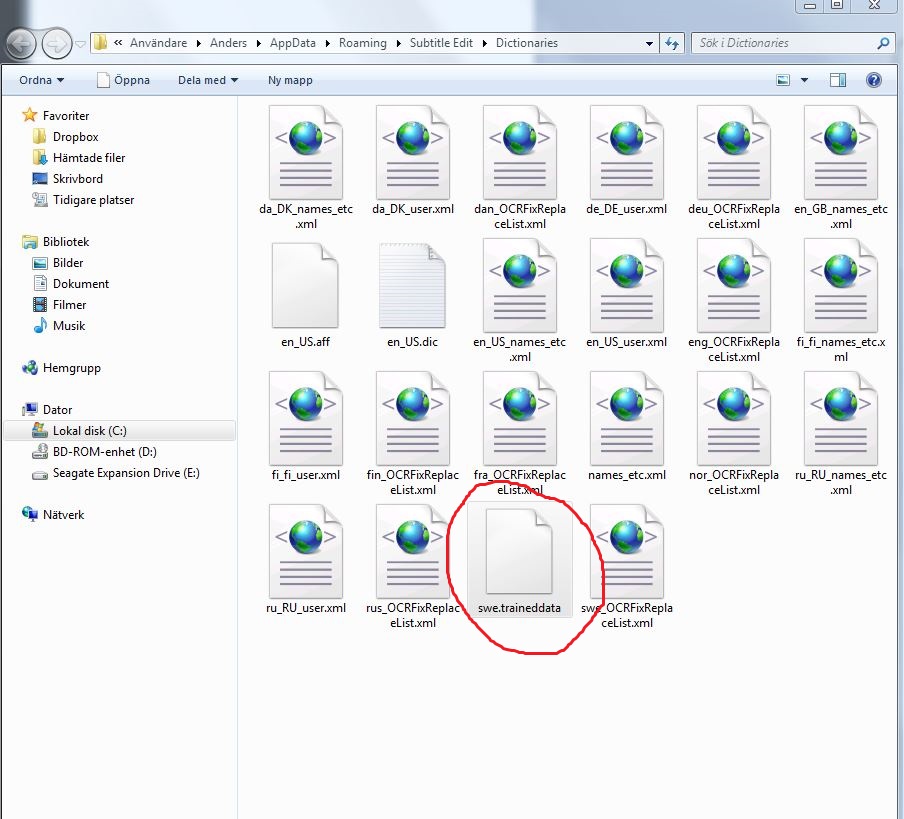Select the en_US.aff file icon

(306, 285)
